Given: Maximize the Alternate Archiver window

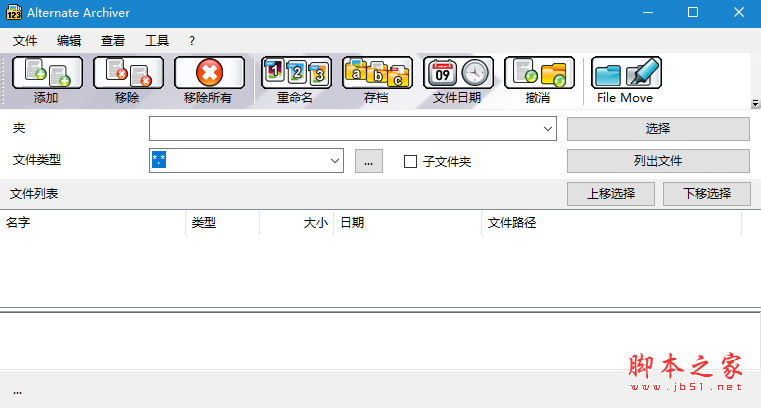Looking at the screenshot, I should (x=693, y=13).
